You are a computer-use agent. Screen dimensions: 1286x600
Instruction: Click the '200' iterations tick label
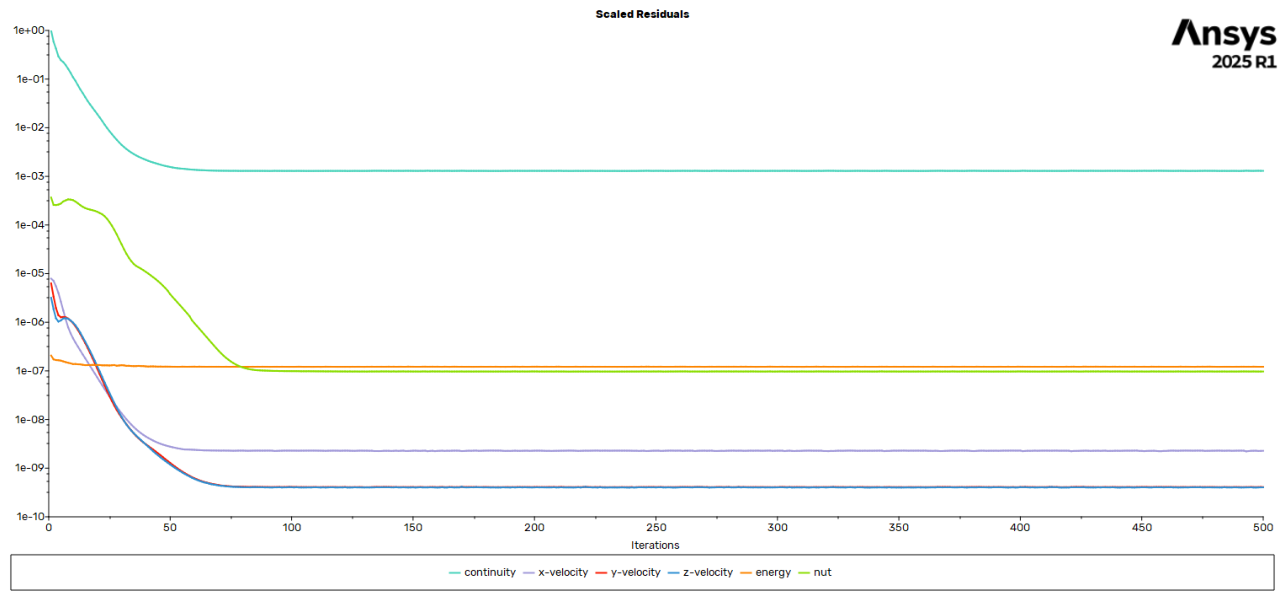(534, 527)
